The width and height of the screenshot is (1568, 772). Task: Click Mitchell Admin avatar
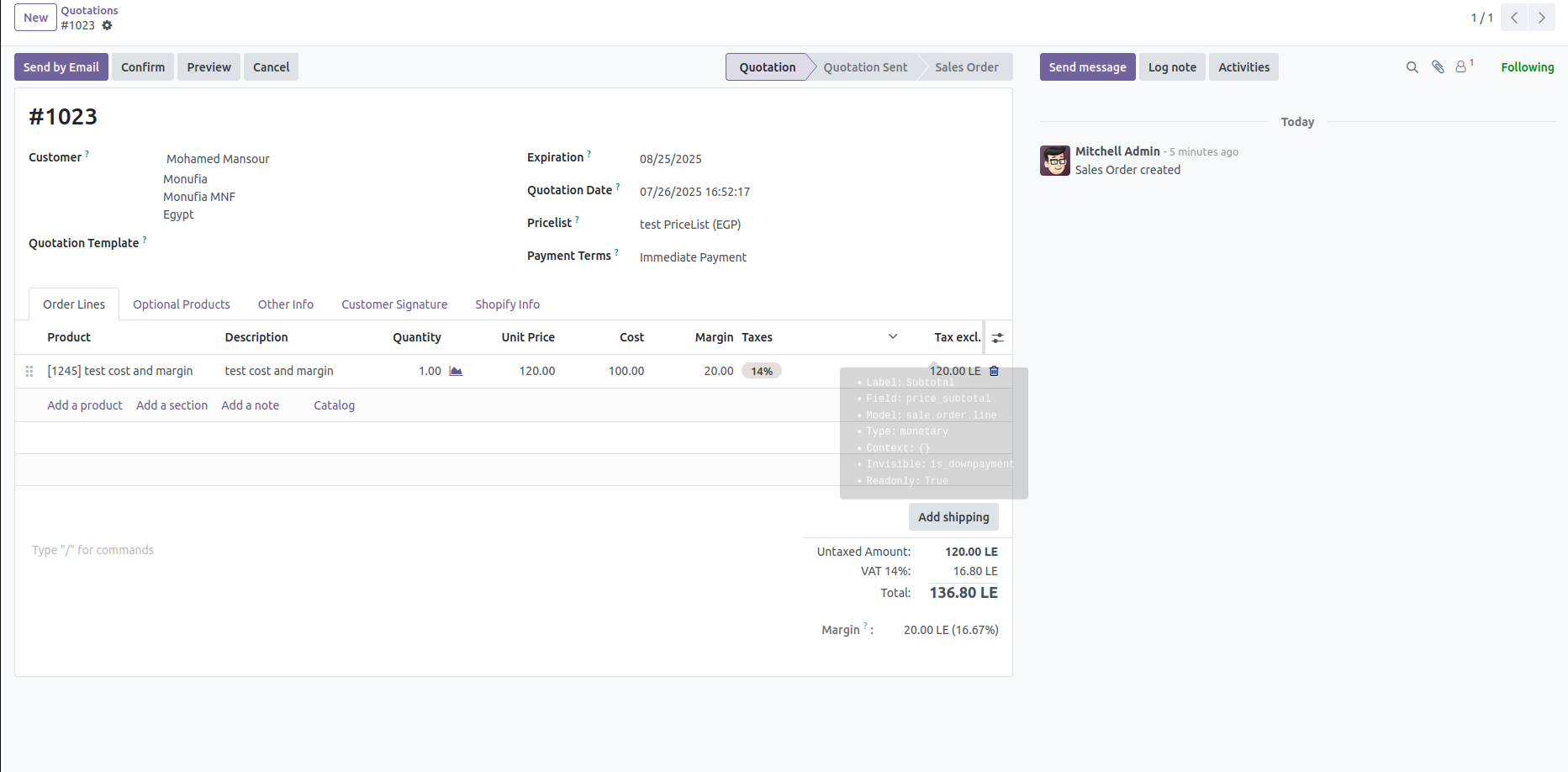pos(1055,161)
